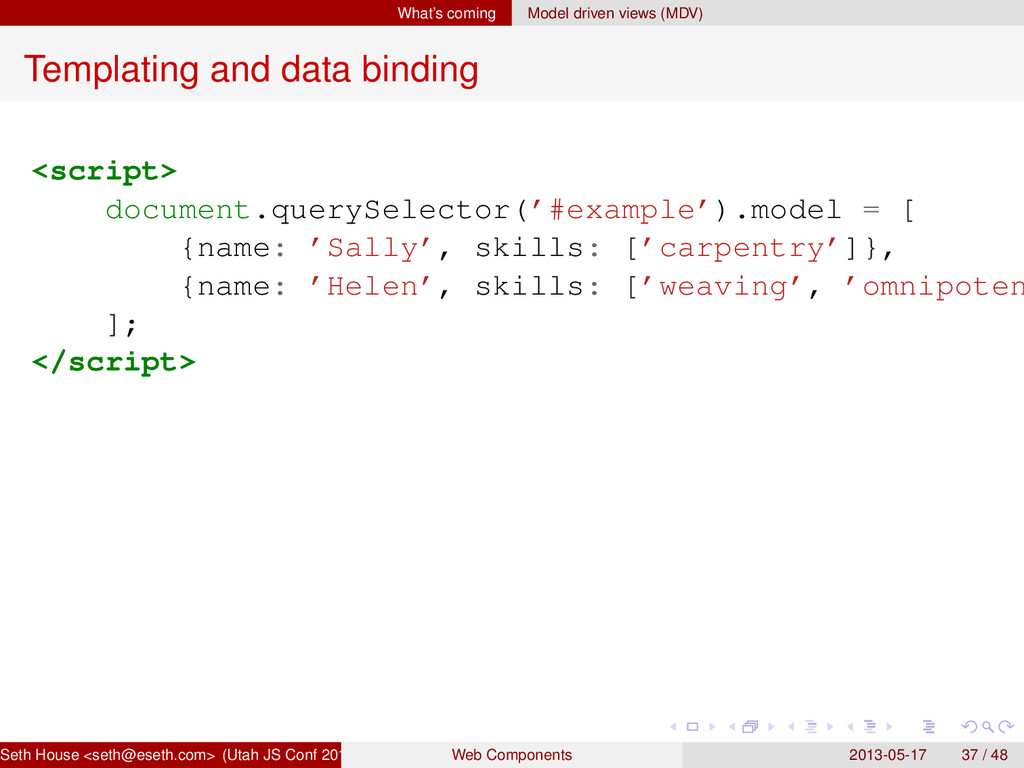
Task: Click the go back curved arrow icon
Action: pos(970,727)
